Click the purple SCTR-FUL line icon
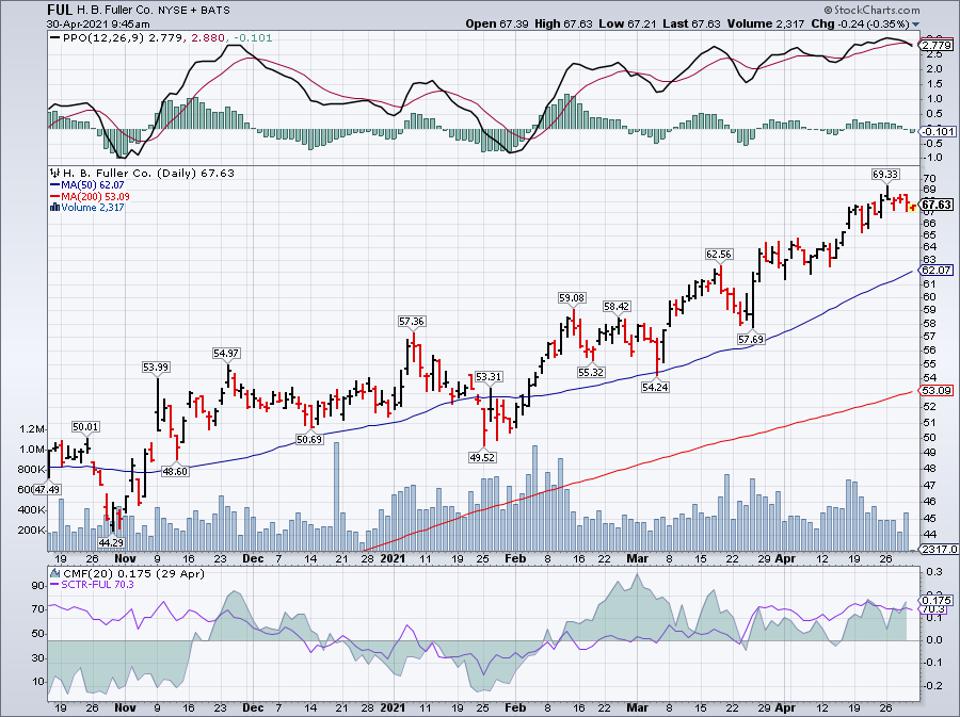Viewport: 960px width, 717px height. pos(56,583)
